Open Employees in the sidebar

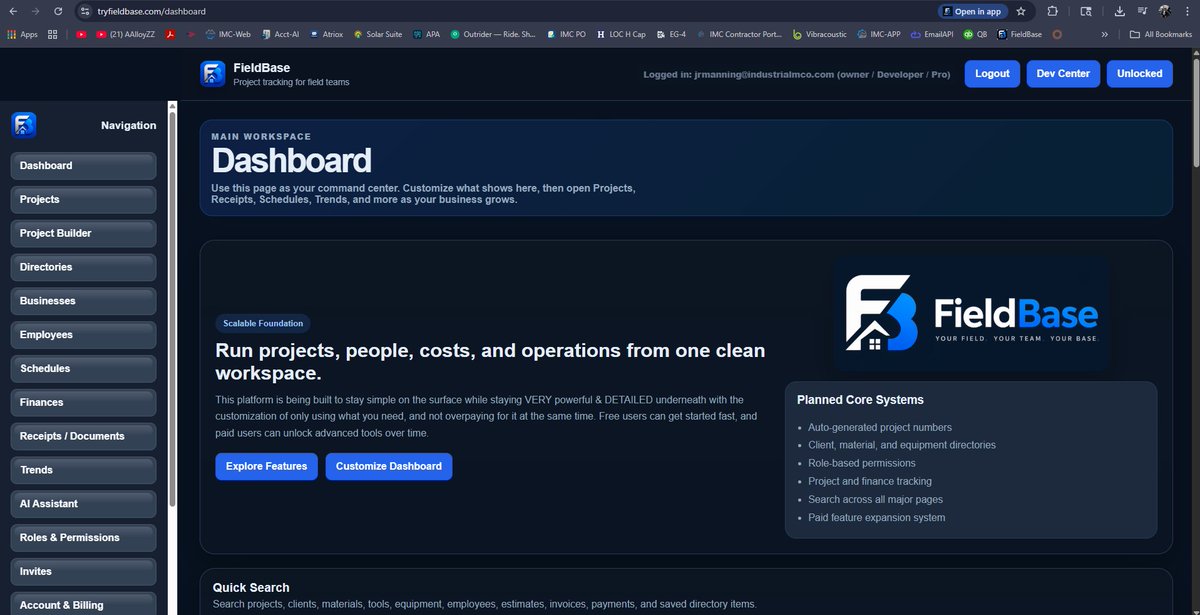pos(83,335)
